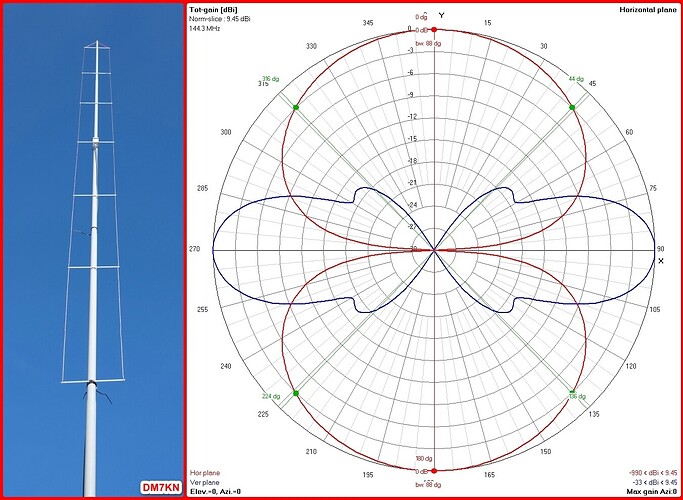The height and width of the screenshot is (500, 683).
Task: Click the 'Horizontal plane' heading
Action: [x=648, y=10]
